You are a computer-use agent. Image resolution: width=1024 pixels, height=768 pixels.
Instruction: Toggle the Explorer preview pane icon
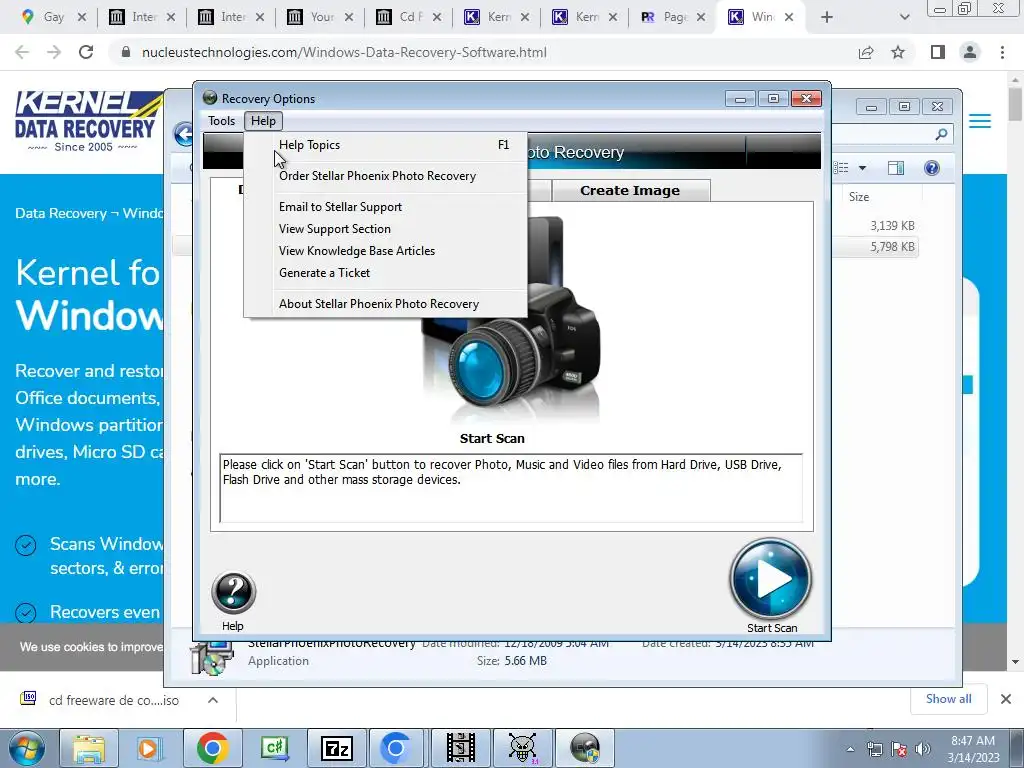(x=896, y=168)
